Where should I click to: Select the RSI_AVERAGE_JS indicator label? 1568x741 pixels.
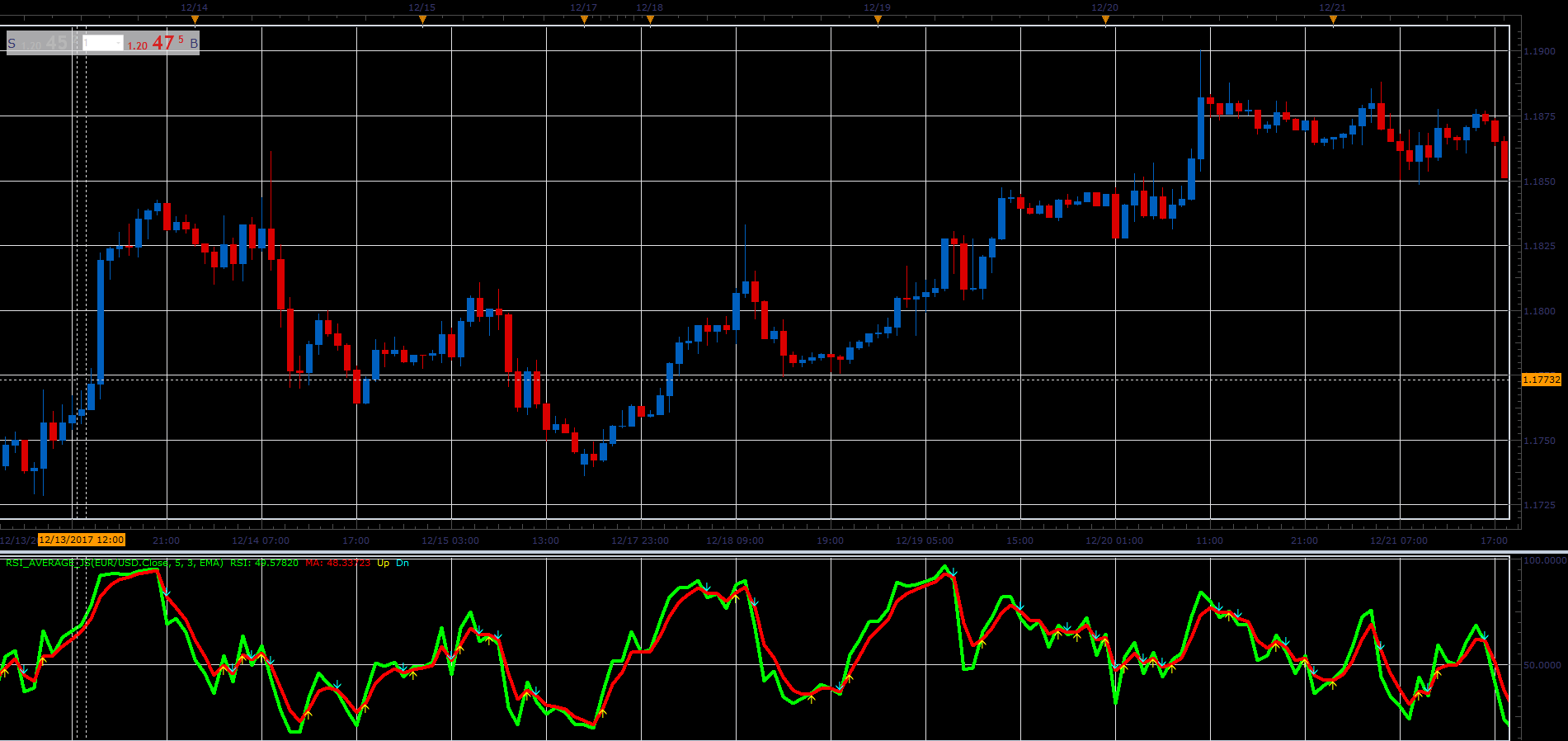[x=115, y=563]
